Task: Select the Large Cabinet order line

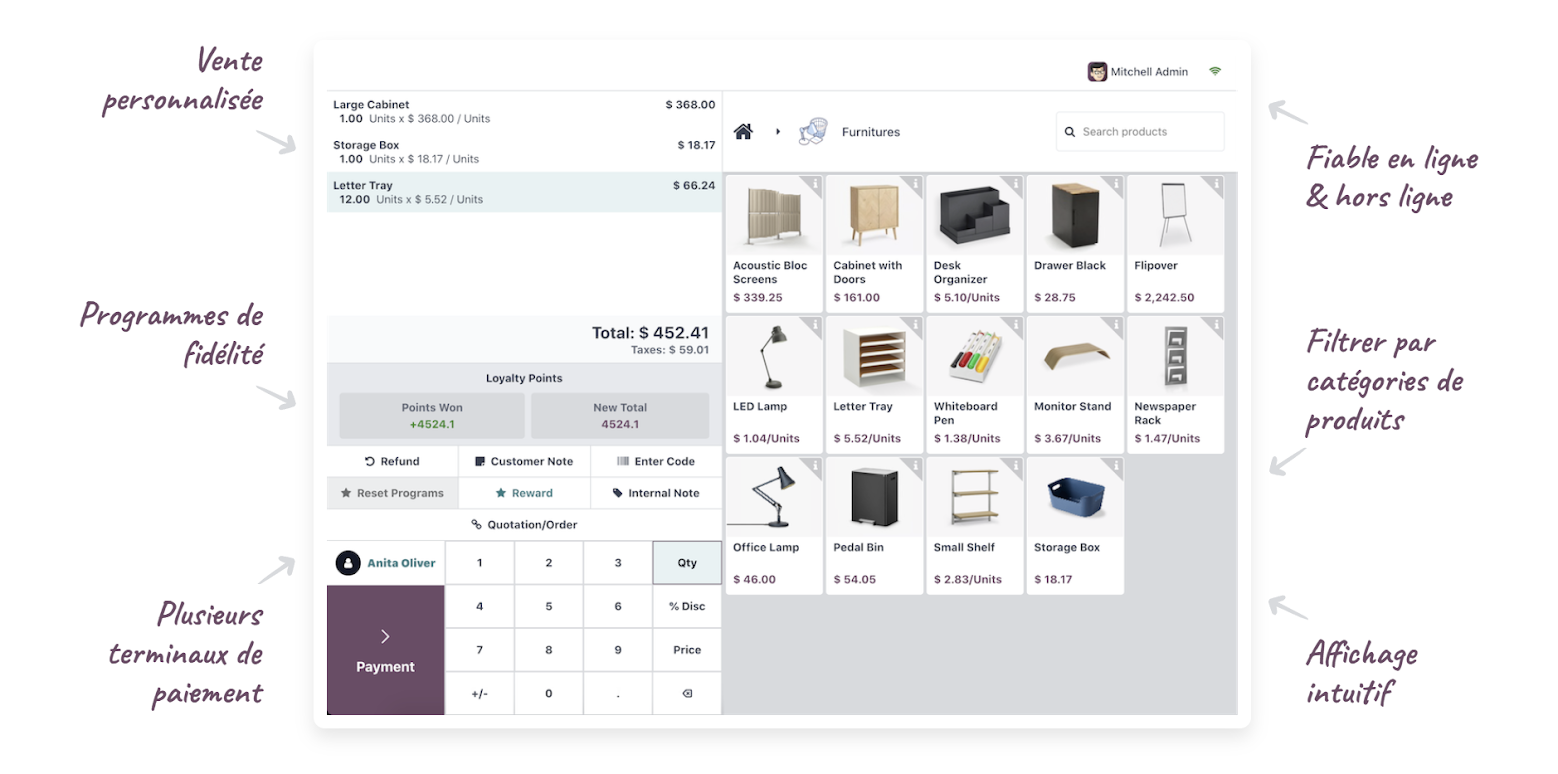Action: click(x=524, y=111)
